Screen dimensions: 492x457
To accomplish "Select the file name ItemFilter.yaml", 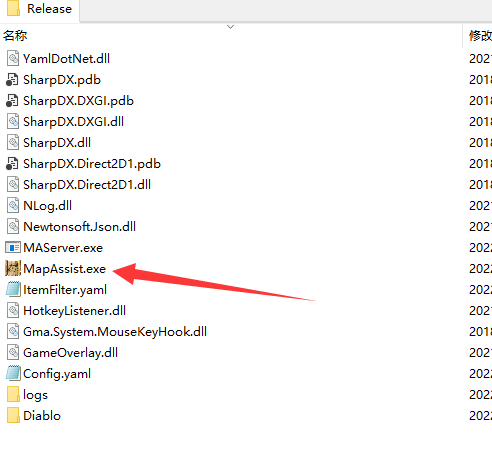I will [65, 290].
